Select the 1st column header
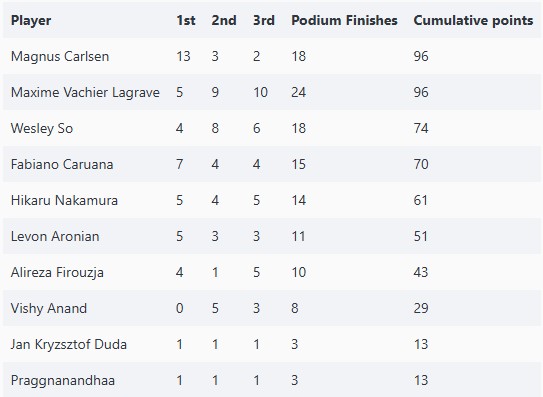 (x=186, y=20)
